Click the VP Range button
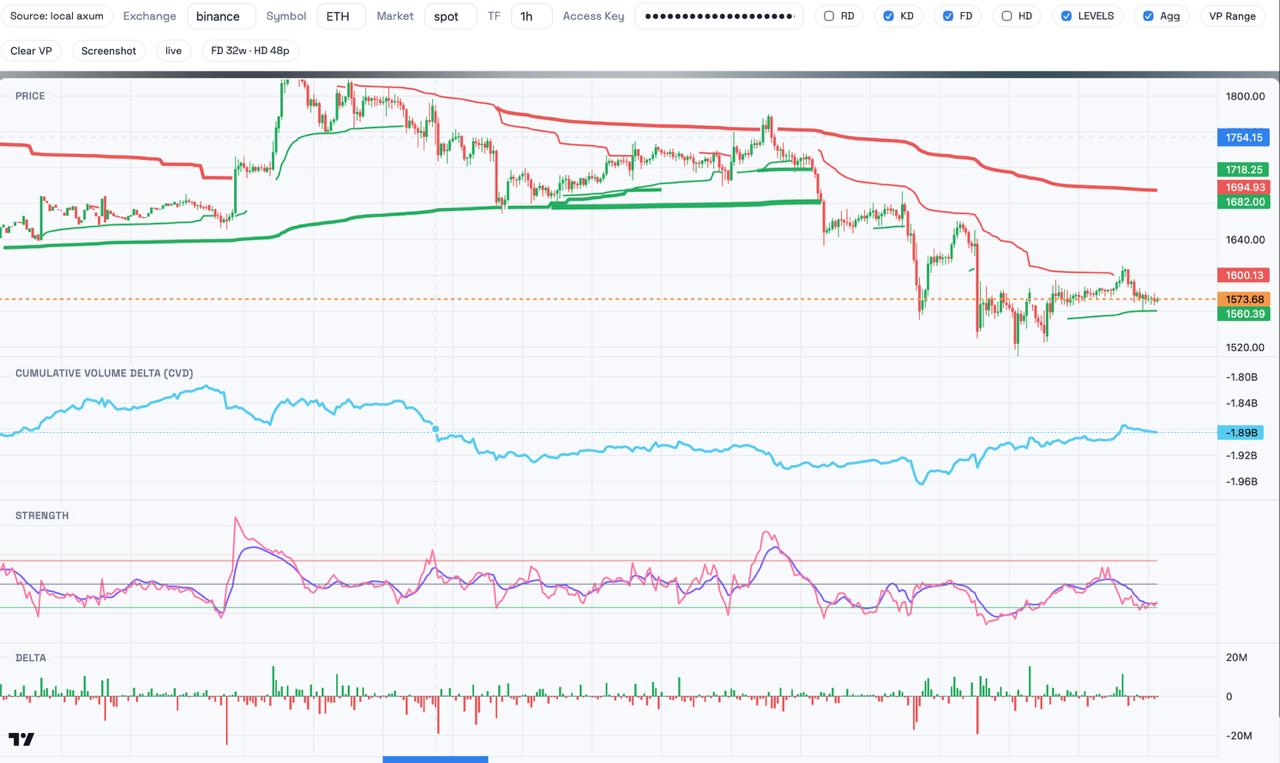Image resolution: width=1280 pixels, height=763 pixels. coord(1232,16)
